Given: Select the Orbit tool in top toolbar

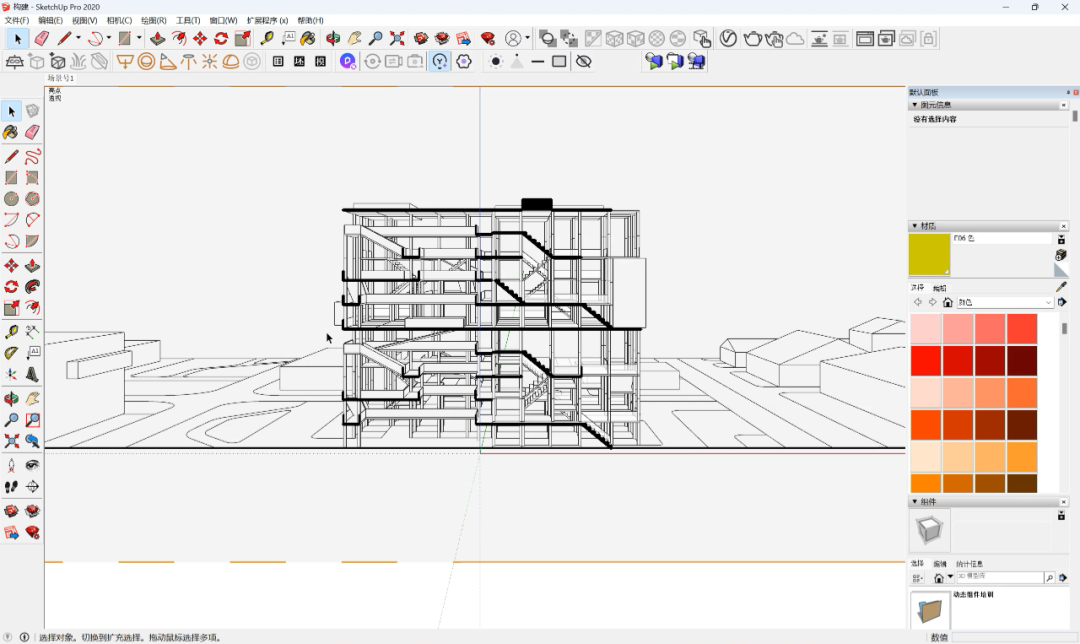Looking at the screenshot, I should point(333,39).
